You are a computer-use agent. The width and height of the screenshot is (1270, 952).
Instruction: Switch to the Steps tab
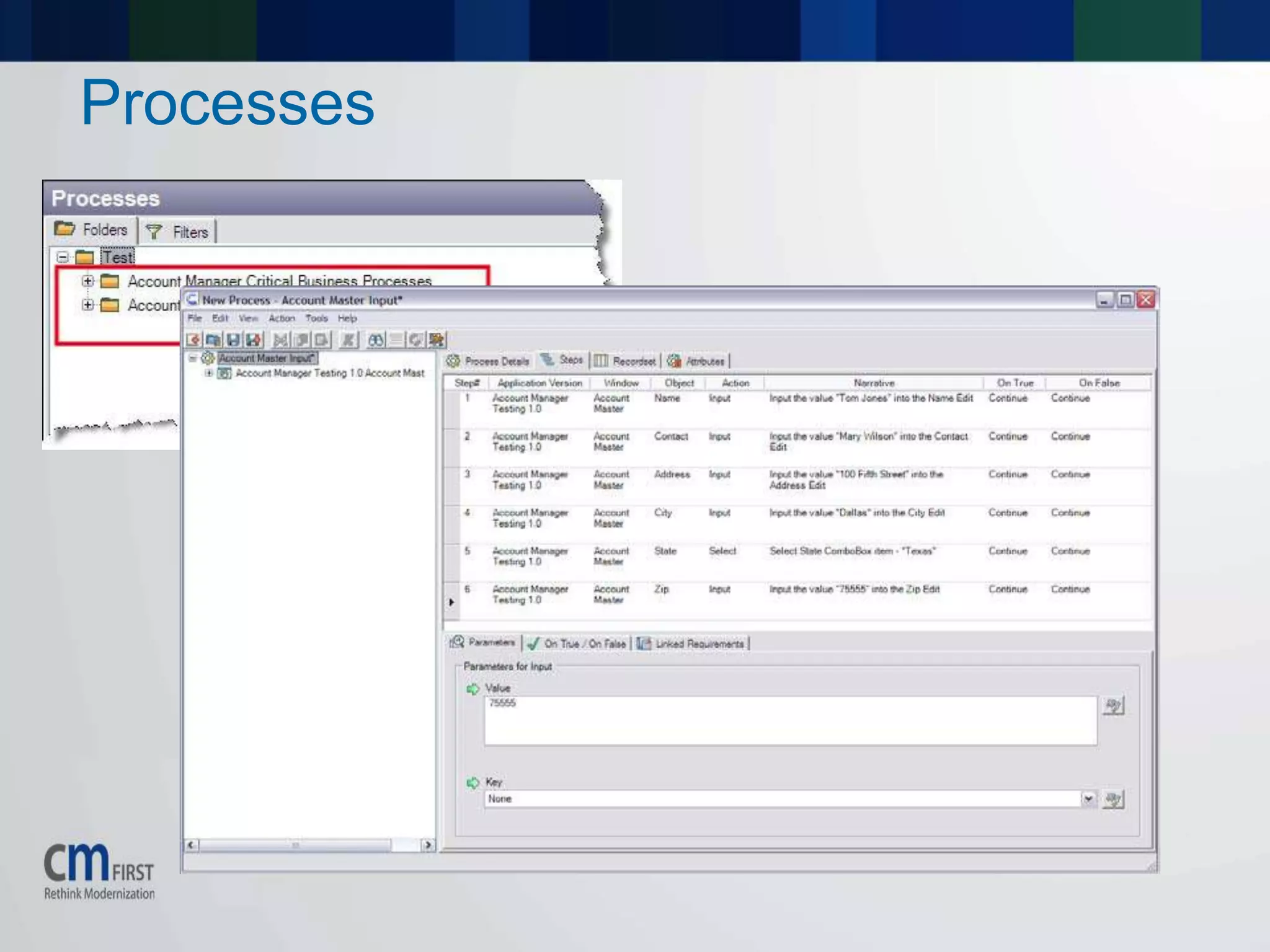[562, 360]
